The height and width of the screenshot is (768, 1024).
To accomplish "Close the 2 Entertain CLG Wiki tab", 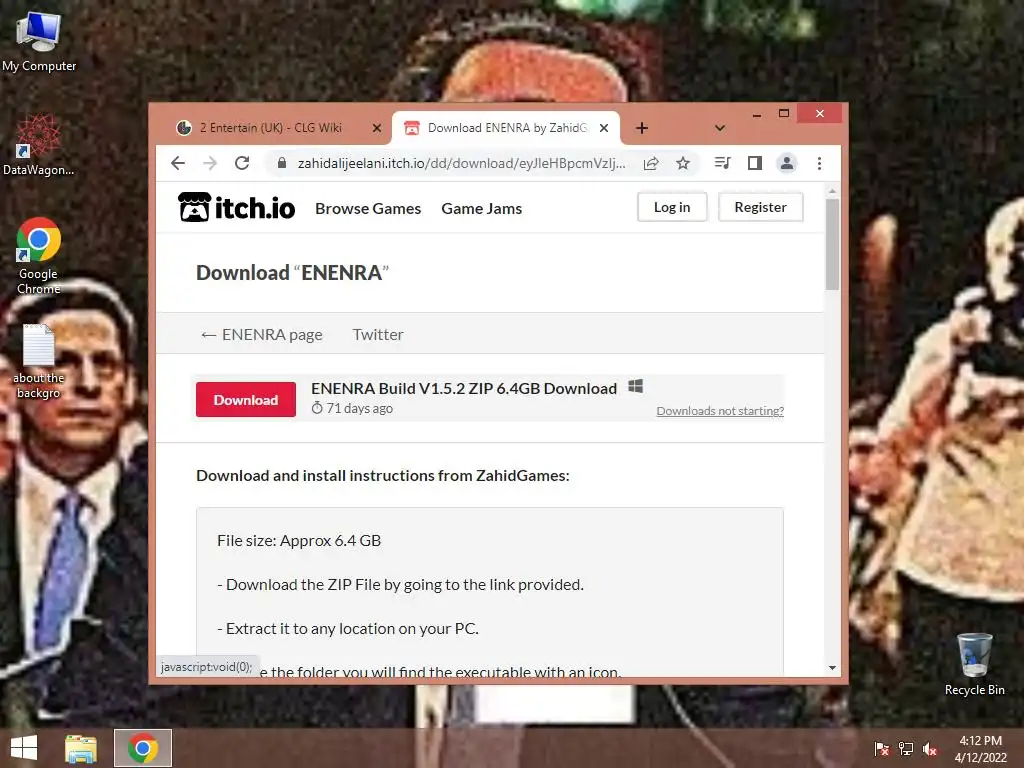I will (x=377, y=128).
